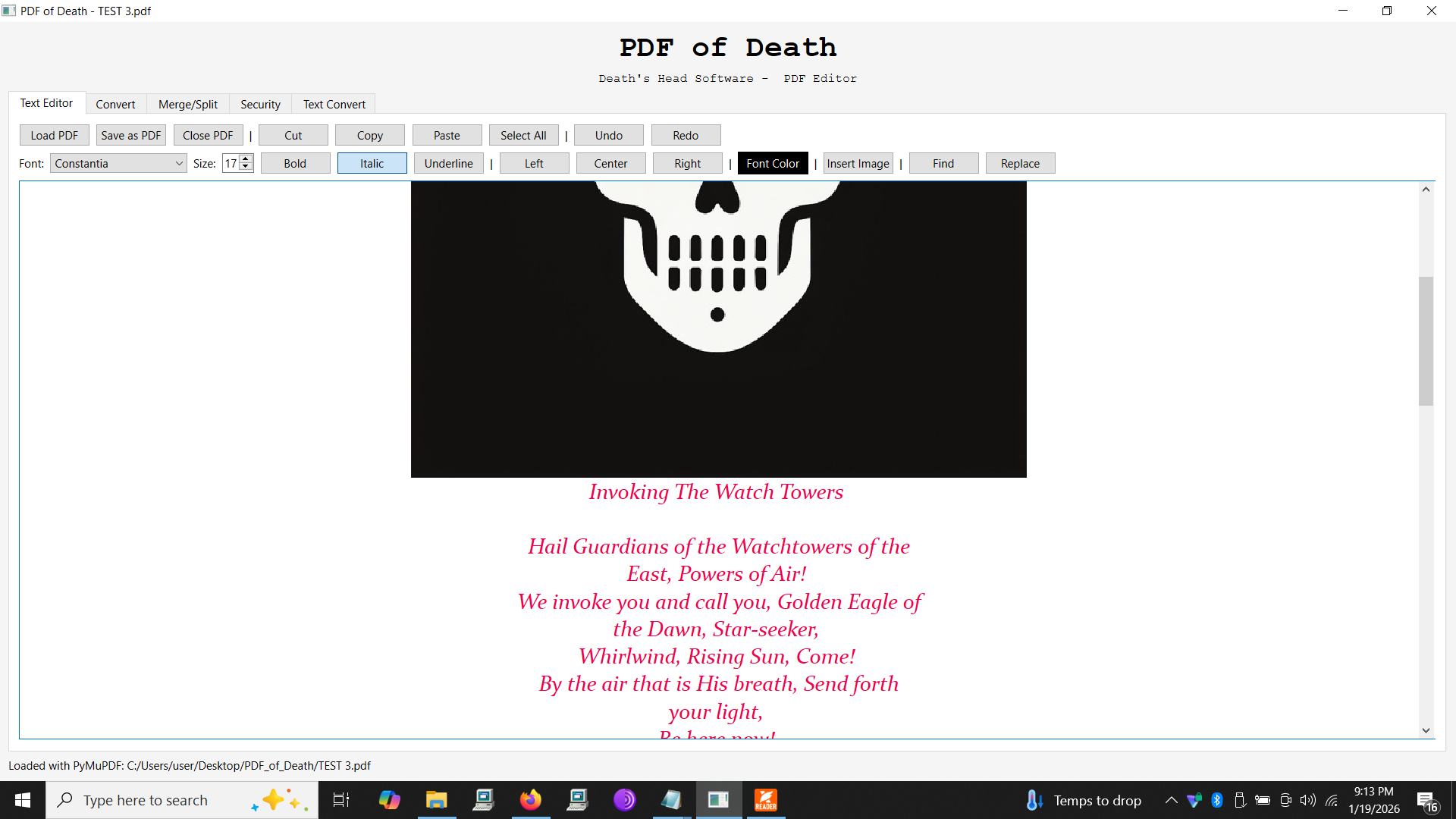Viewport: 1456px width, 819px height.
Task: Open the Font Color picker
Action: tap(772, 163)
